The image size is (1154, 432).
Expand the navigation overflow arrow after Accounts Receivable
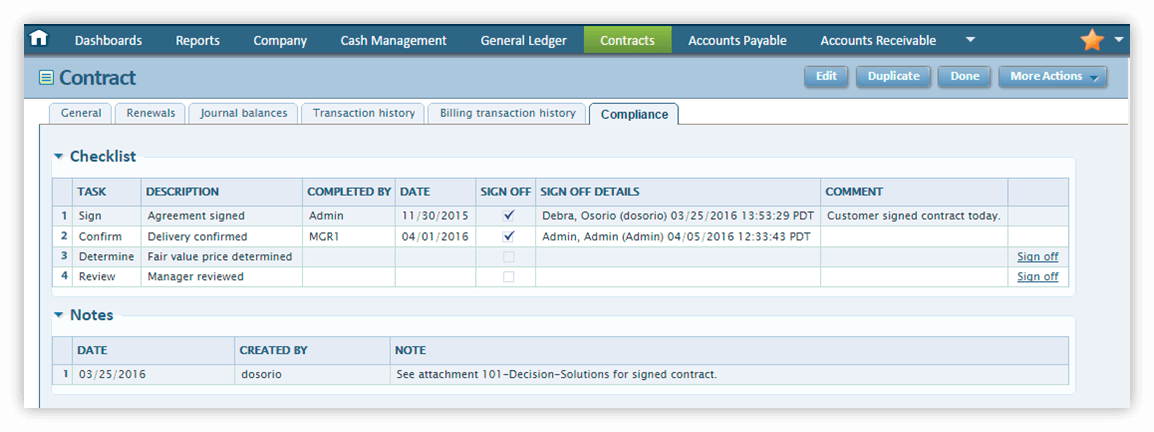969,40
